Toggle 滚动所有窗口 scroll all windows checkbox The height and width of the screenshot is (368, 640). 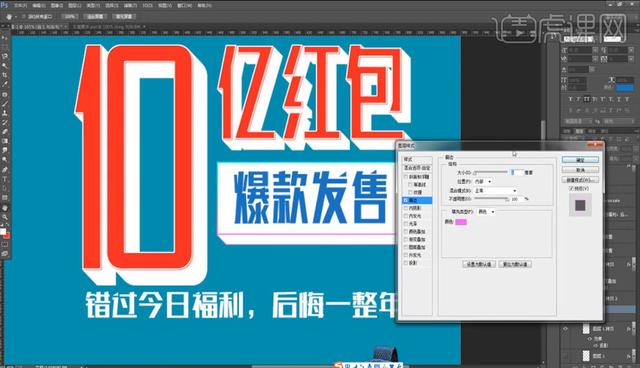24,17
